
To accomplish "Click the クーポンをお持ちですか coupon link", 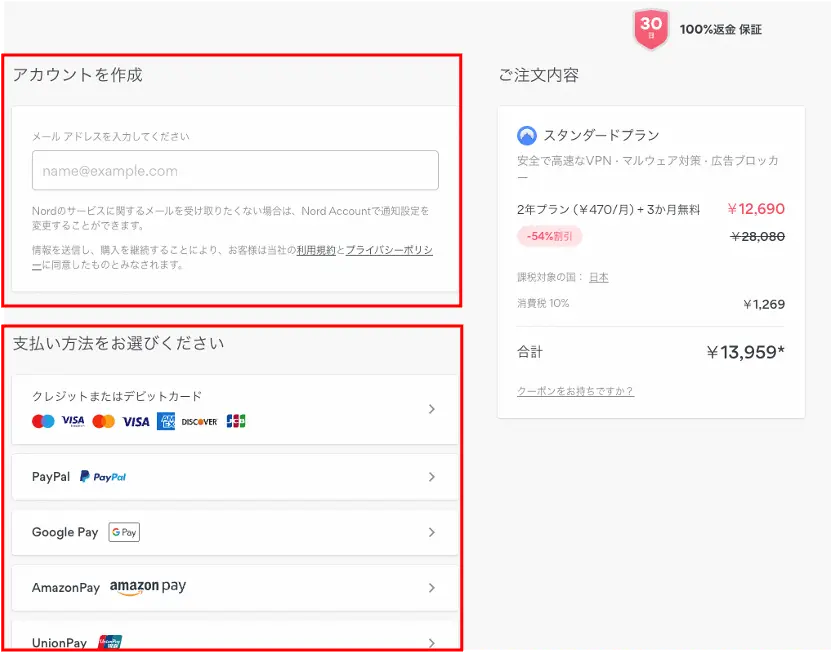I will [x=576, y=391].
